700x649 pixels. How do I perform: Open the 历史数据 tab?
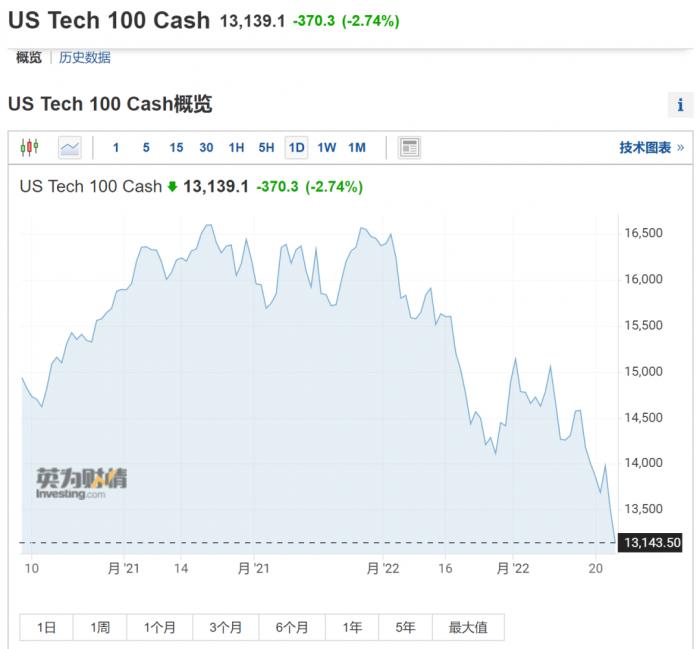click(85, 58)
